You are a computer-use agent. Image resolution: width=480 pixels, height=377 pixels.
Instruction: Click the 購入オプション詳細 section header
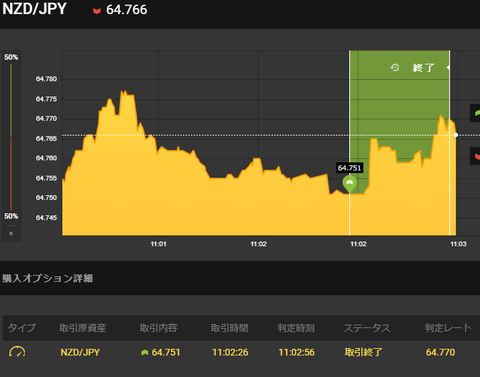click(47, 278)
